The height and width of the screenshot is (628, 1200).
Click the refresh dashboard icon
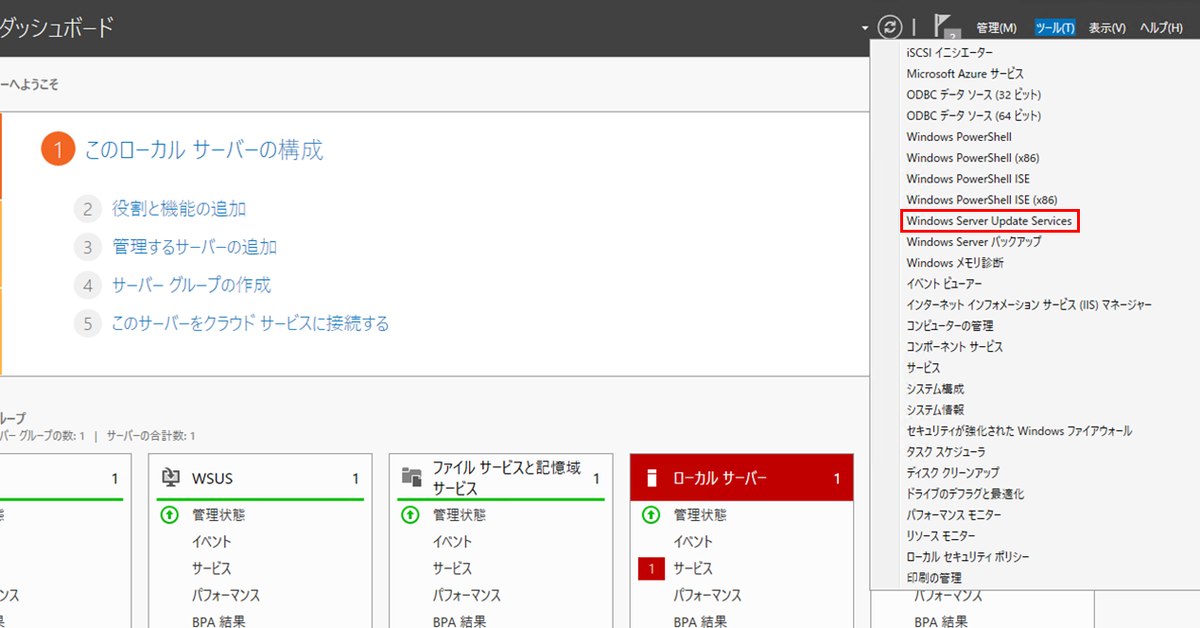tap(890, 27)
